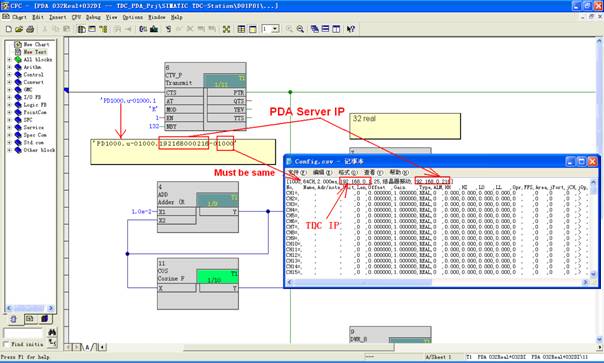Click the tile windows vertically icon
604x363 pixels.
[x=336, y=29]
